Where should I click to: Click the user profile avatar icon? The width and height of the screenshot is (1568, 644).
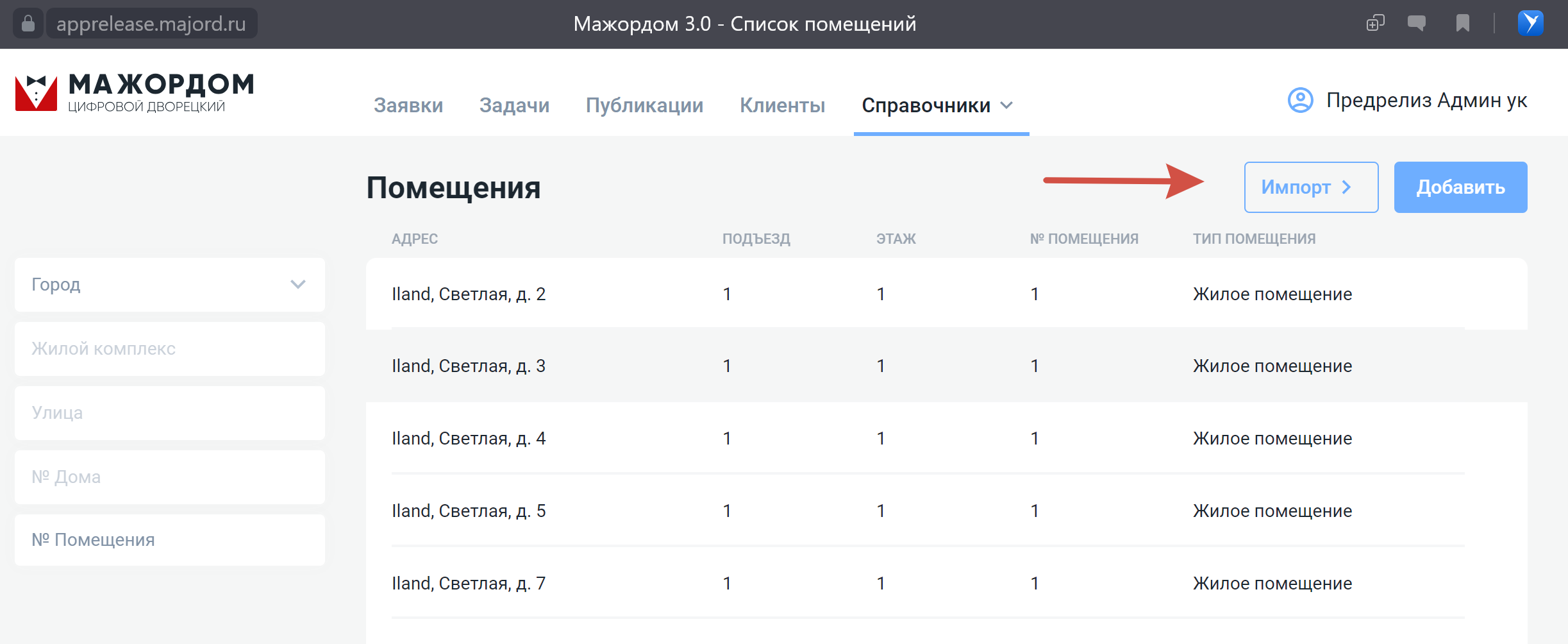coord(1300,100)
